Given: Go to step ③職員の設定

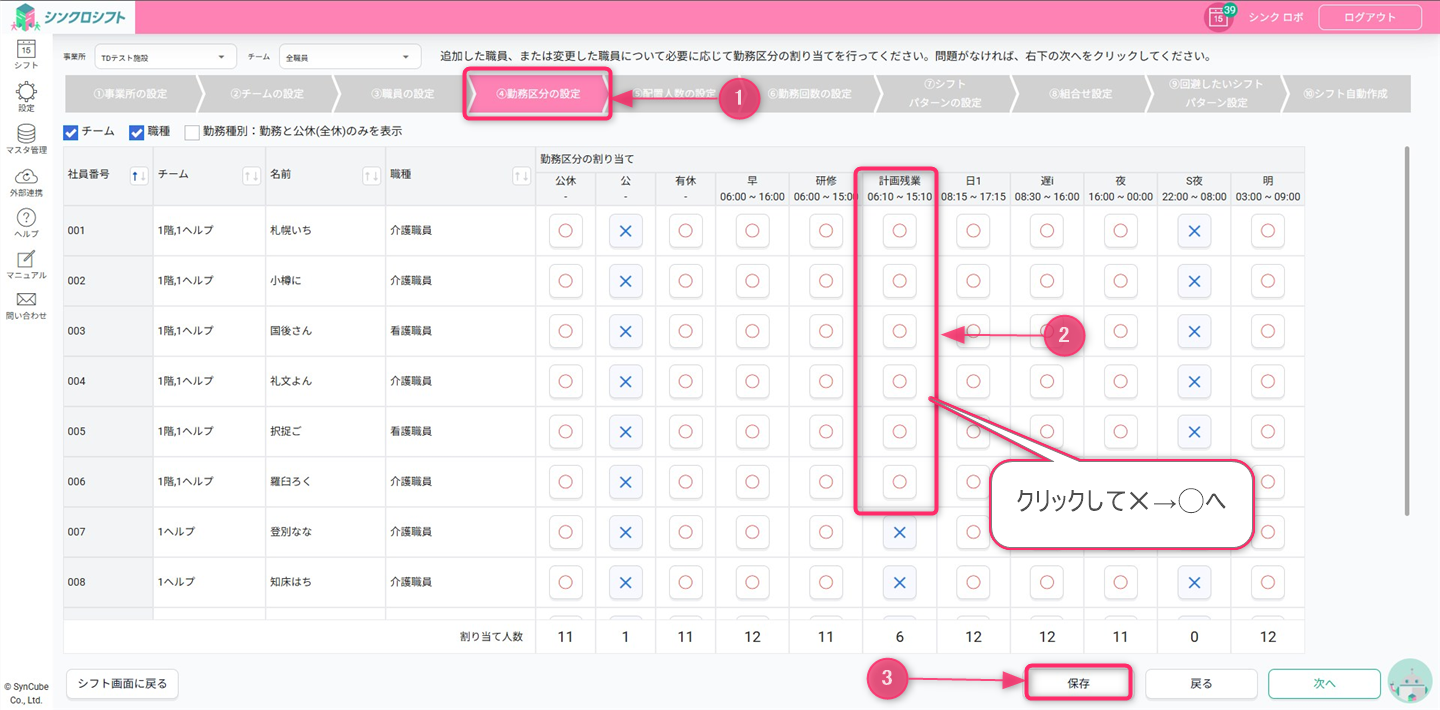Looking at the screenshot, I should [x=402, y=94].
